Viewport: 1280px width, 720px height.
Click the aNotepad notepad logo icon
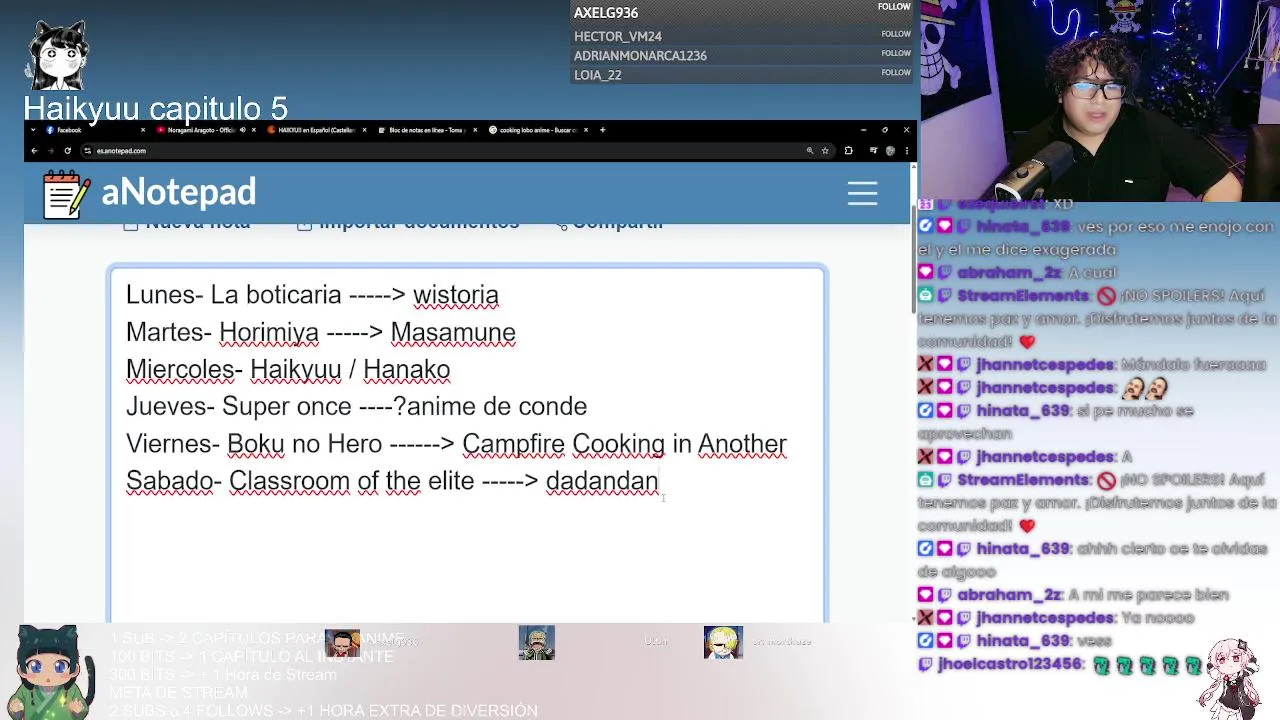(x=67, y=193)
